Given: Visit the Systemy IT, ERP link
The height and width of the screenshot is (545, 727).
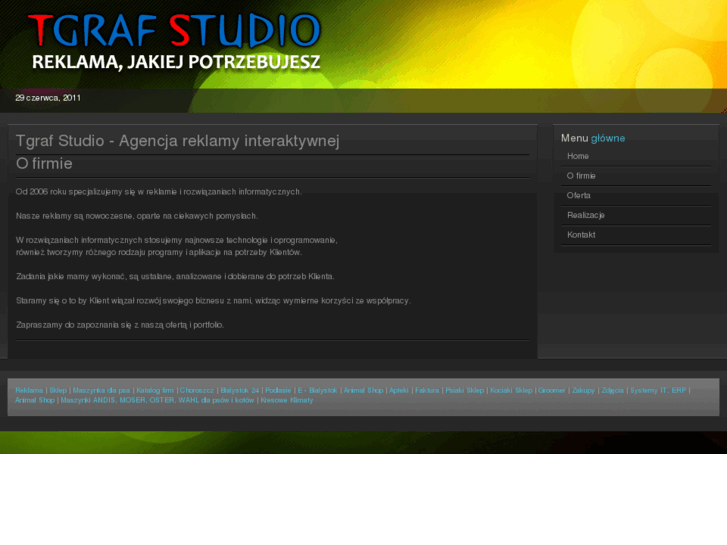Looking at the screenshot, I should click(x=658, y=390).
